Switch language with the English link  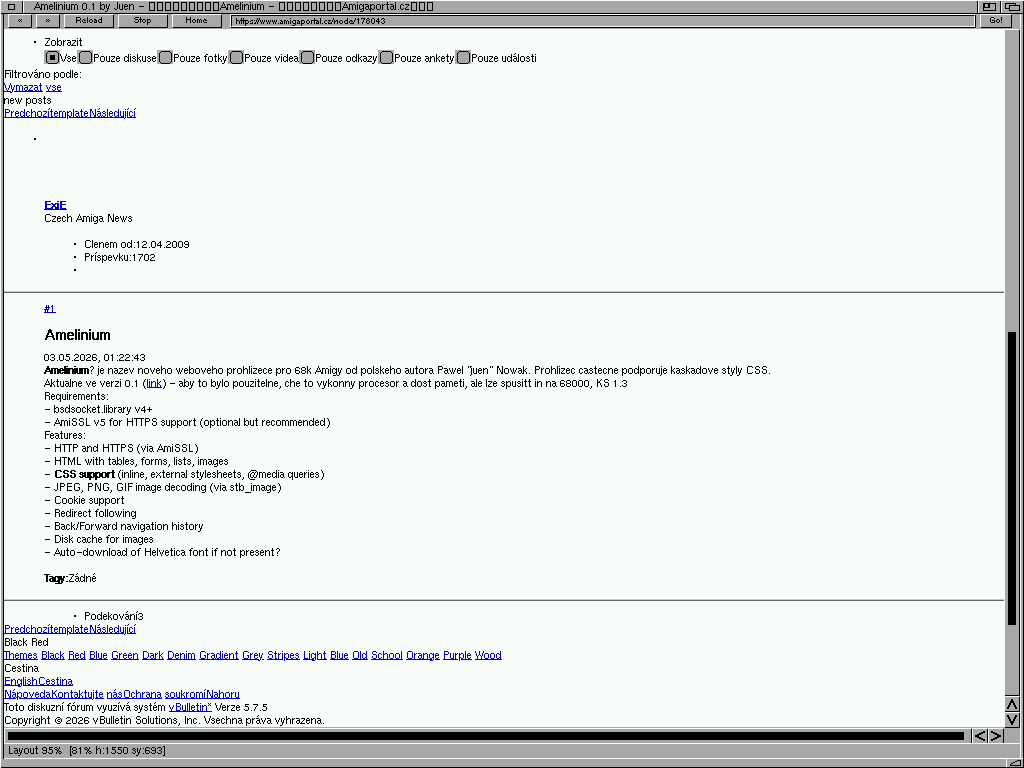[x=21, y=681]
